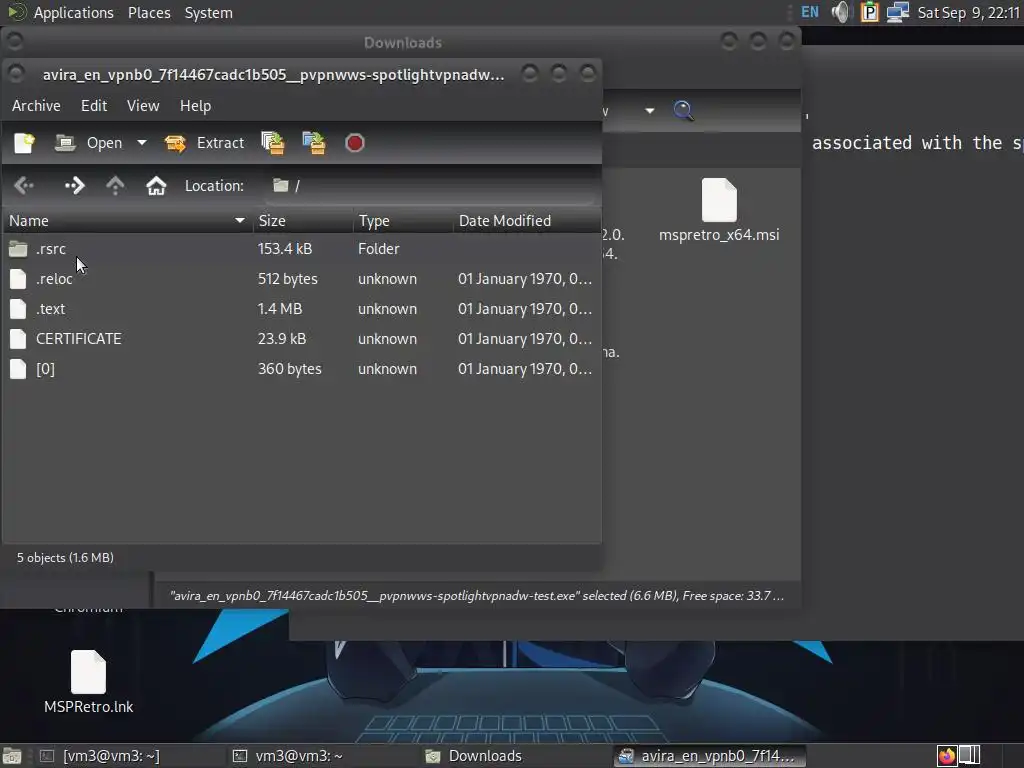This screenshot has height=768, width=1024.
Task: Click the Location path field
Action: click(431, 186)
